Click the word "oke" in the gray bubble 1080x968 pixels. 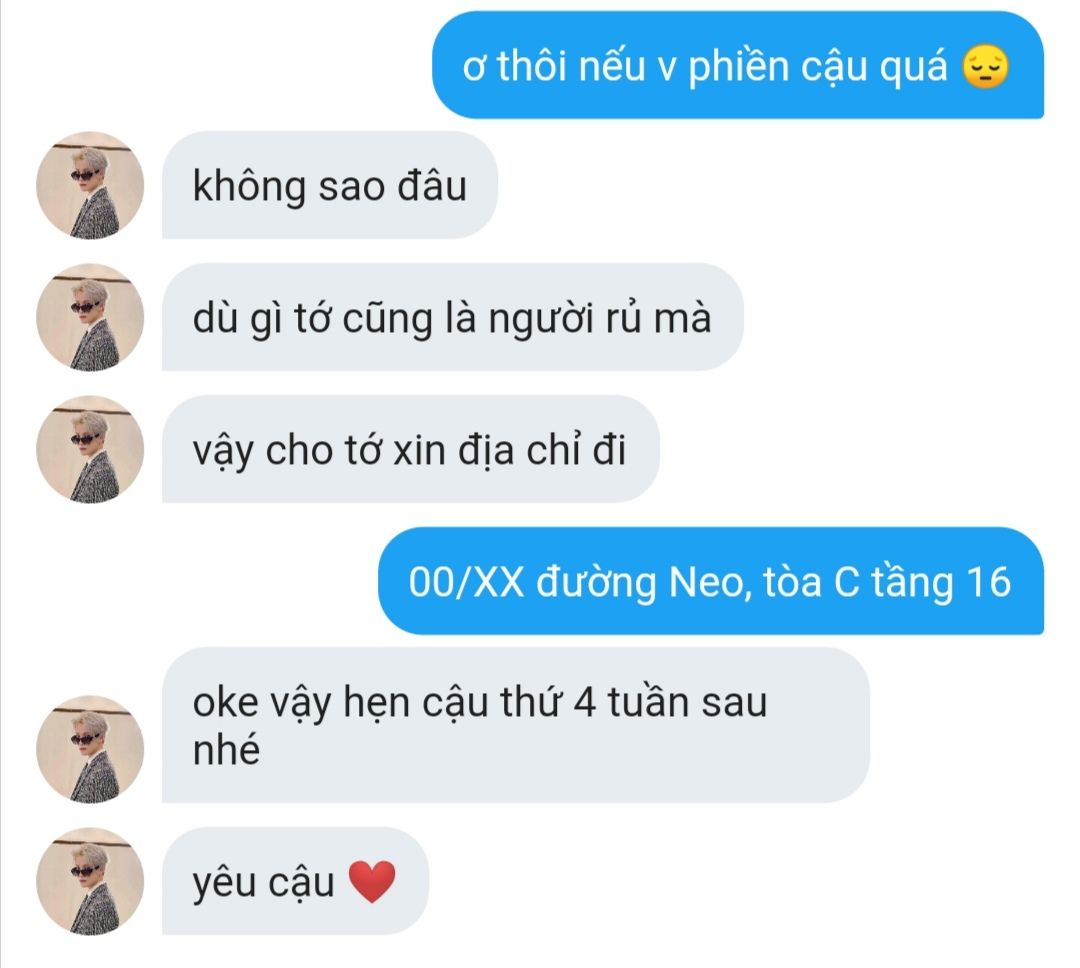click(x=225, y=703)
